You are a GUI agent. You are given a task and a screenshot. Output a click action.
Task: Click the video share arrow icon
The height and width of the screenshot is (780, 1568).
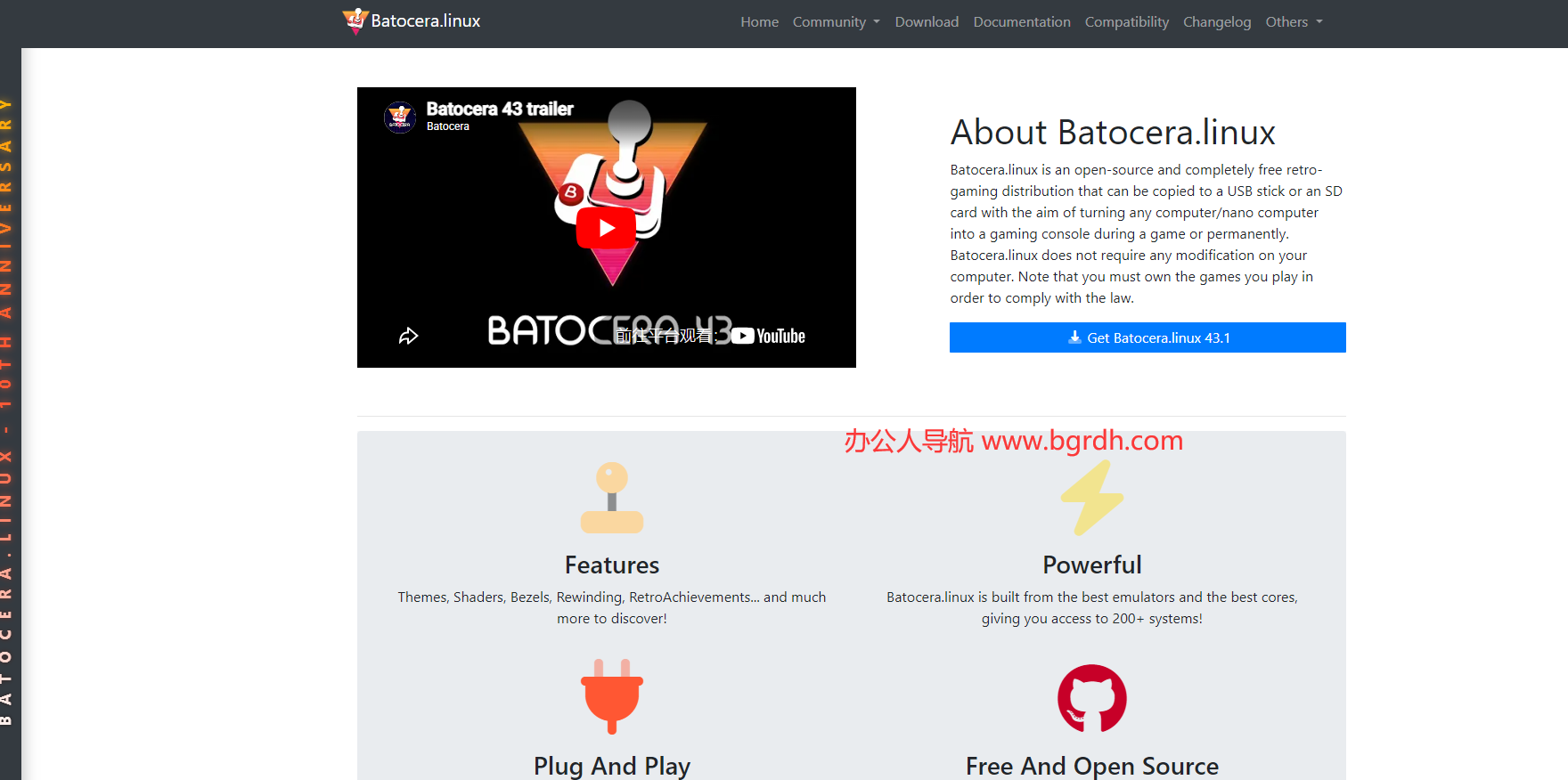(x=408, y=336)
